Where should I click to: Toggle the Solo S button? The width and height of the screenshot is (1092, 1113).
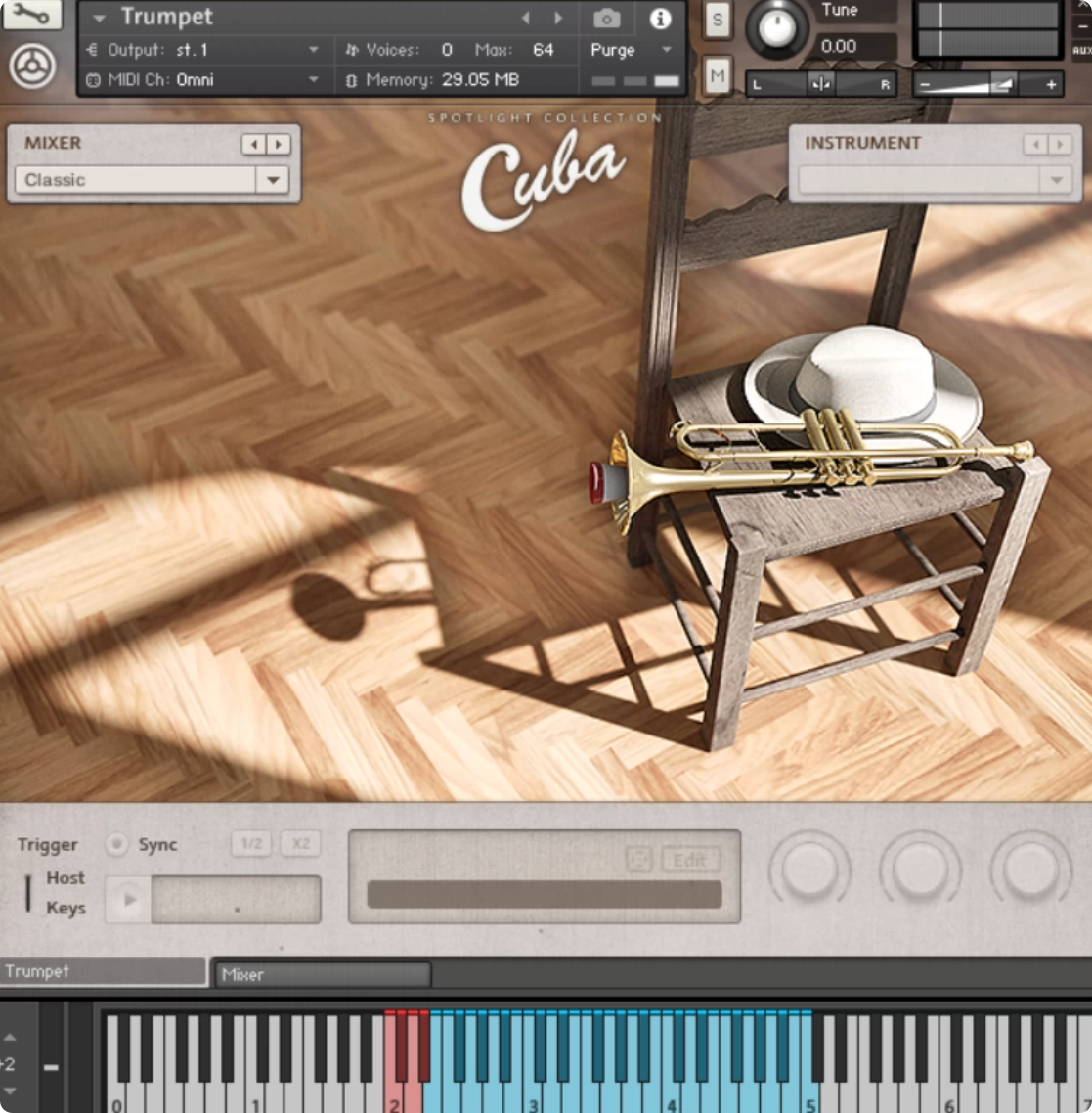click(717, 20)
